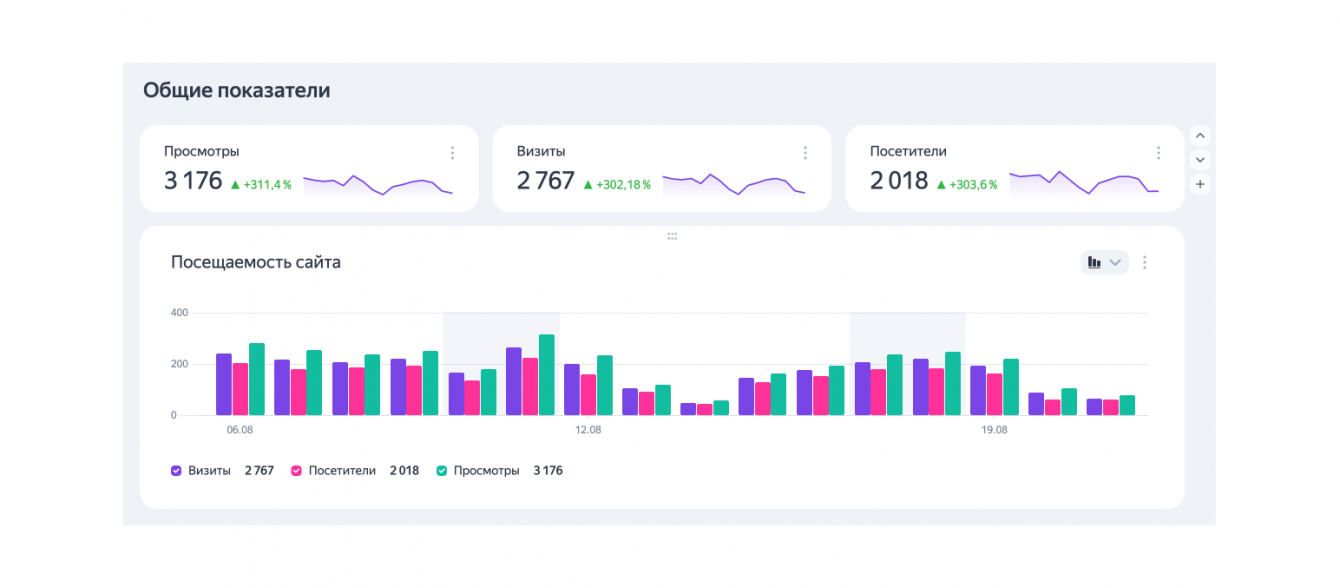1340x588 pixels.
Task: Click the 19.08 date label on axis
Action: [x=994, y=430]
